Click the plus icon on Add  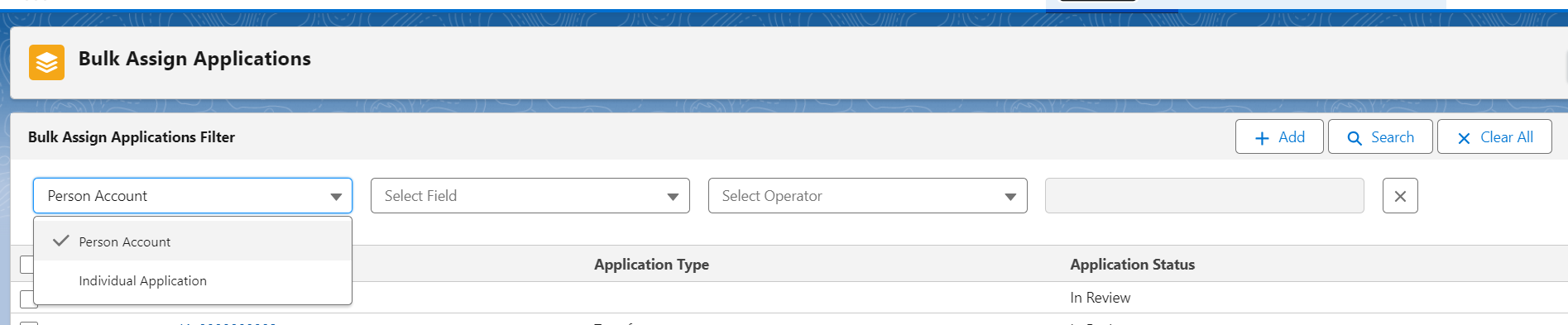(x=1262, y=138)
